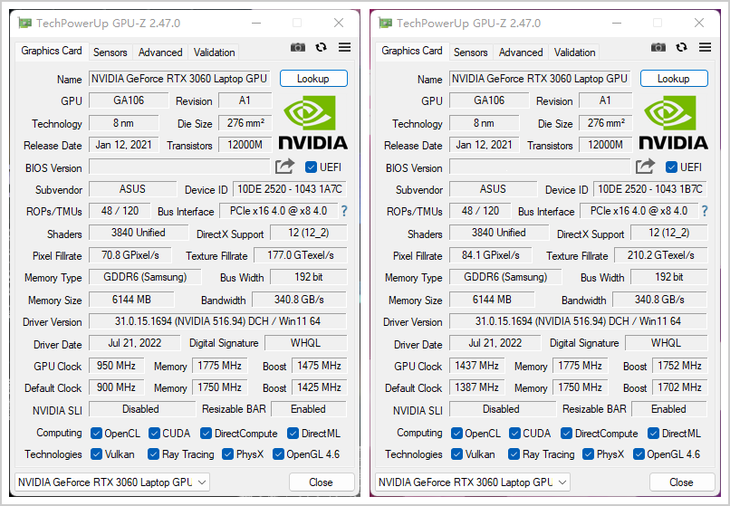Click GPU Clock '950 MHz' value
The width and height of the screenshot is (730, 506).
(x=116, y=365)
